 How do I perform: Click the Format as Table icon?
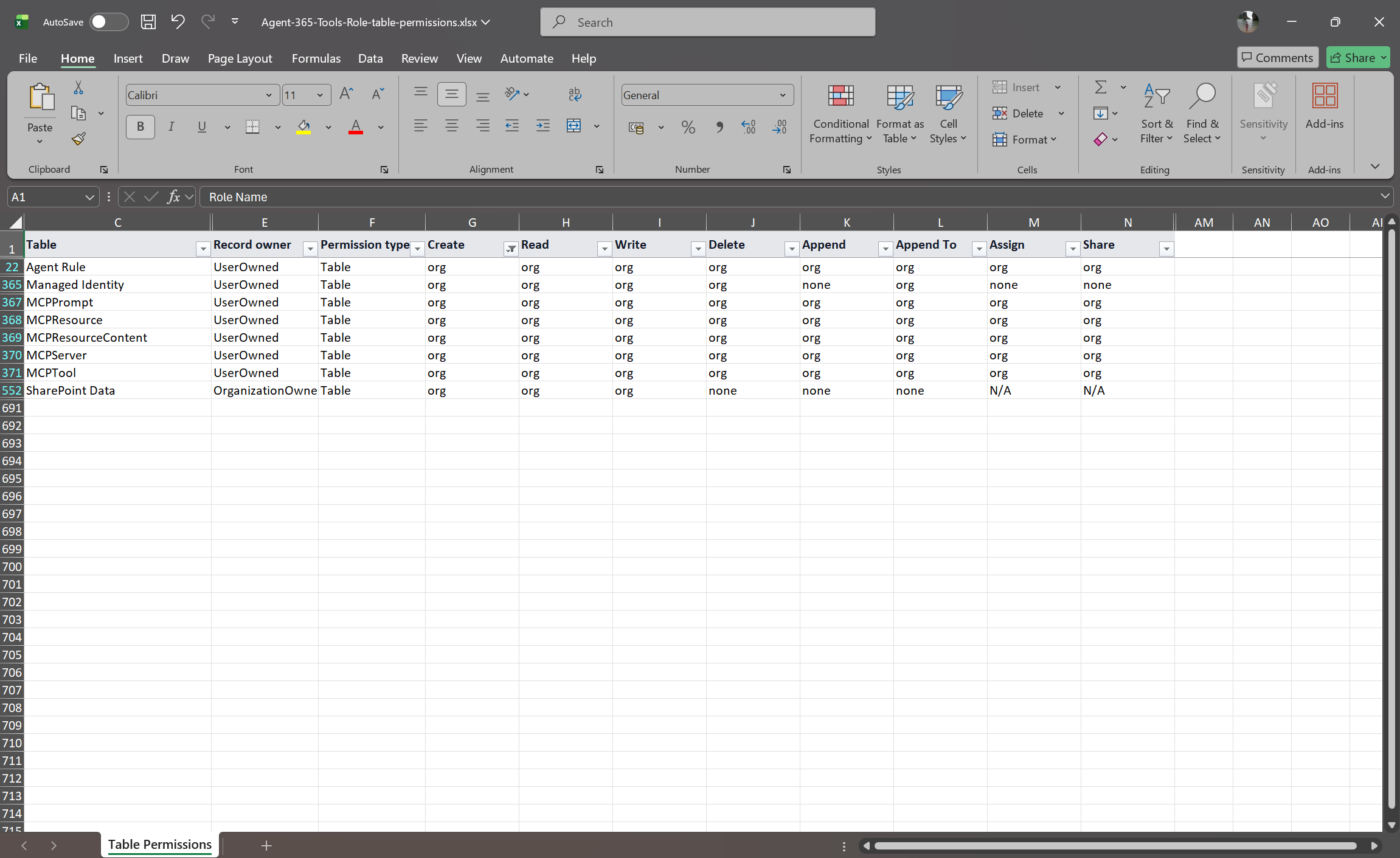[x=900, y=96]
